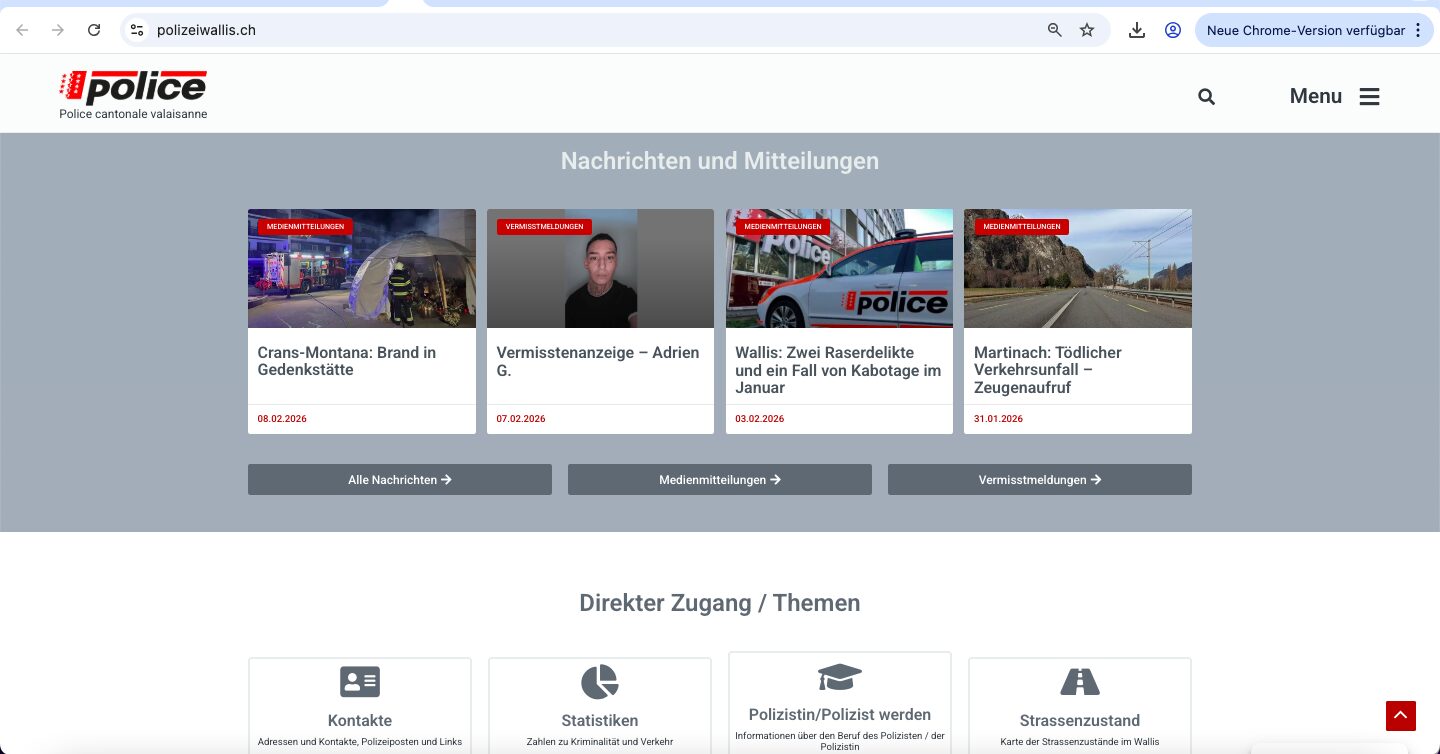Open Martinach: Tödlicher Verkehrsunfall headline
The width and height of the screenshot is (1440, 754).
coord(1047,369)
